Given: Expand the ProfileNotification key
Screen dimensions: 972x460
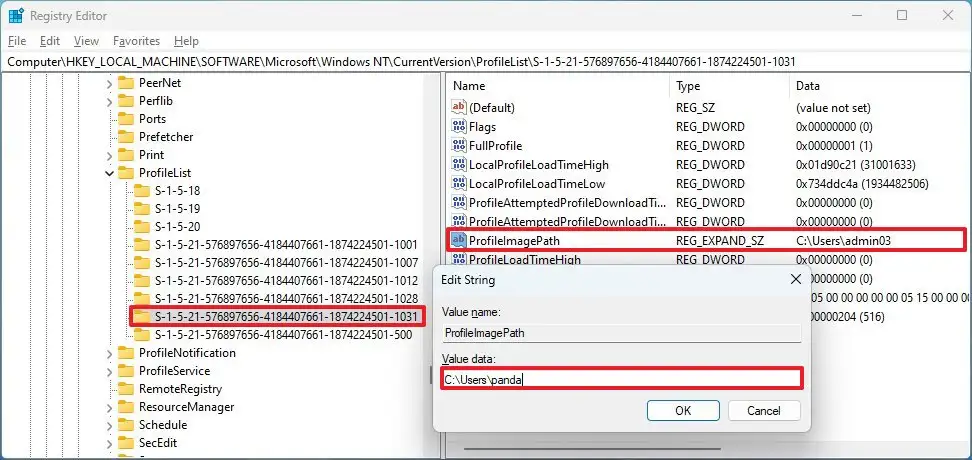Looking at the screenshot, I should click(x=110, y=353).
